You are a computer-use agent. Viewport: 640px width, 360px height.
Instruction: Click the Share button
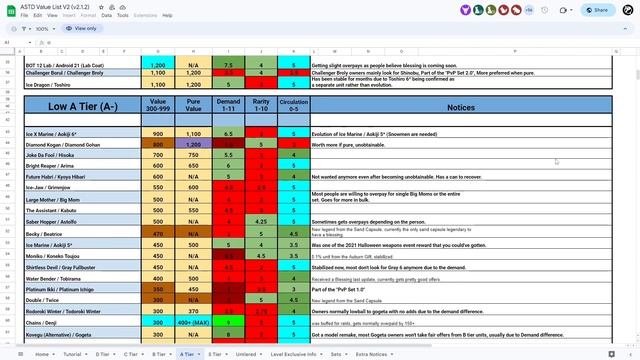[598, 10]
